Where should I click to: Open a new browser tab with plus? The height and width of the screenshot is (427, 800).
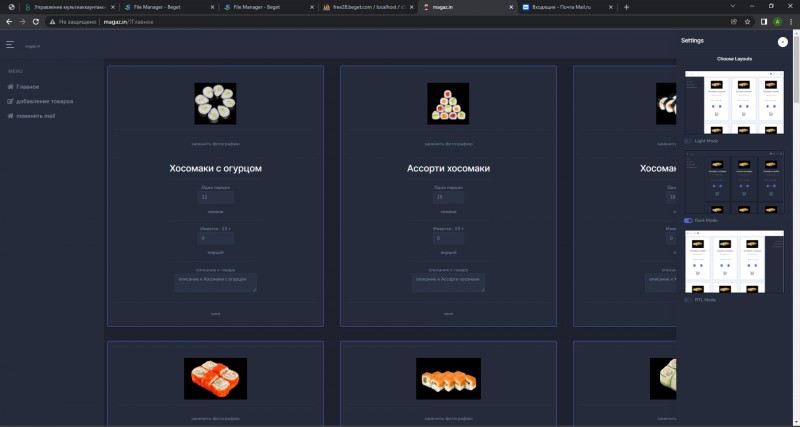tap(626, 7)
